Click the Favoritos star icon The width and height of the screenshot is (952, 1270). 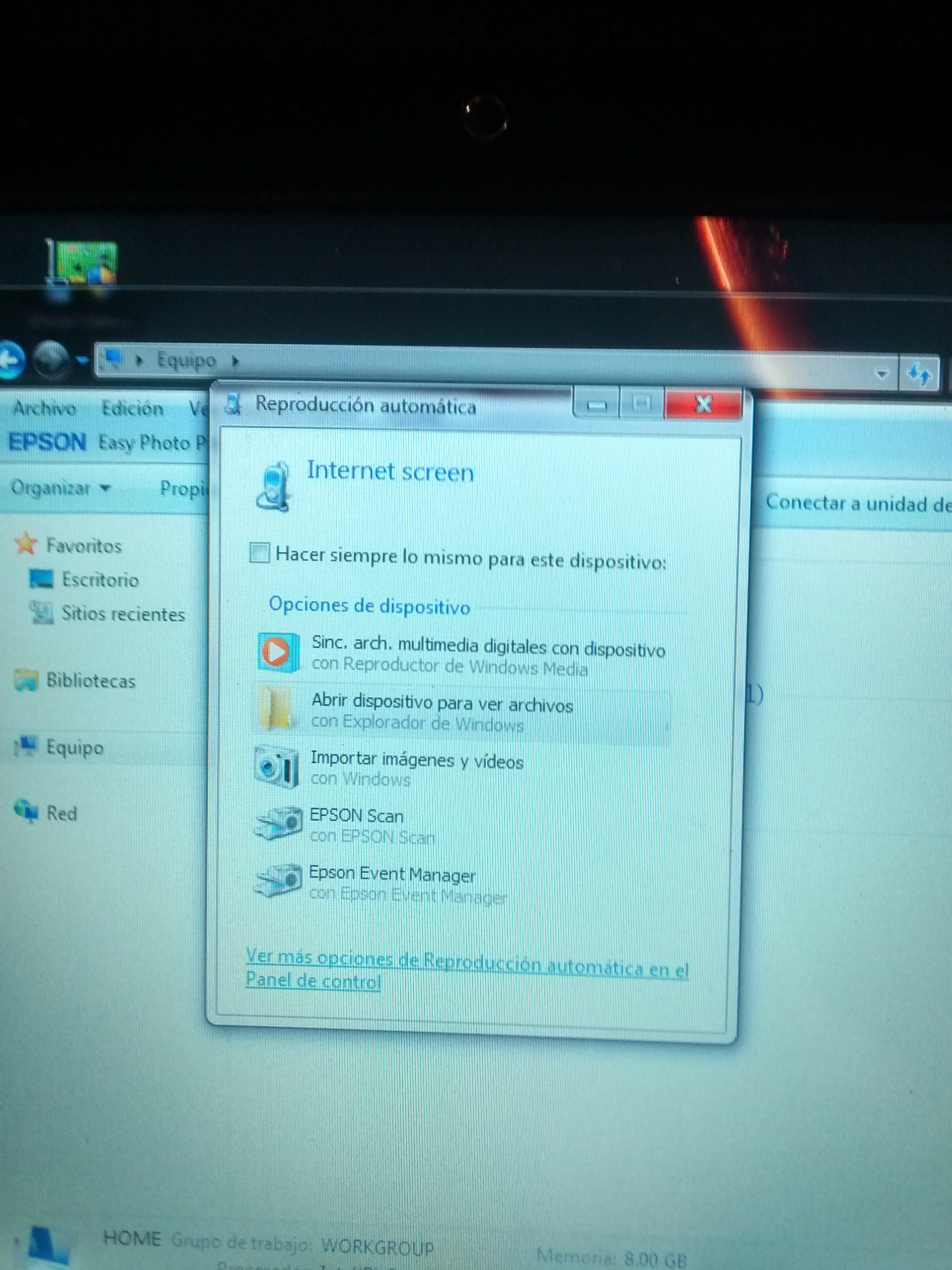26,543
